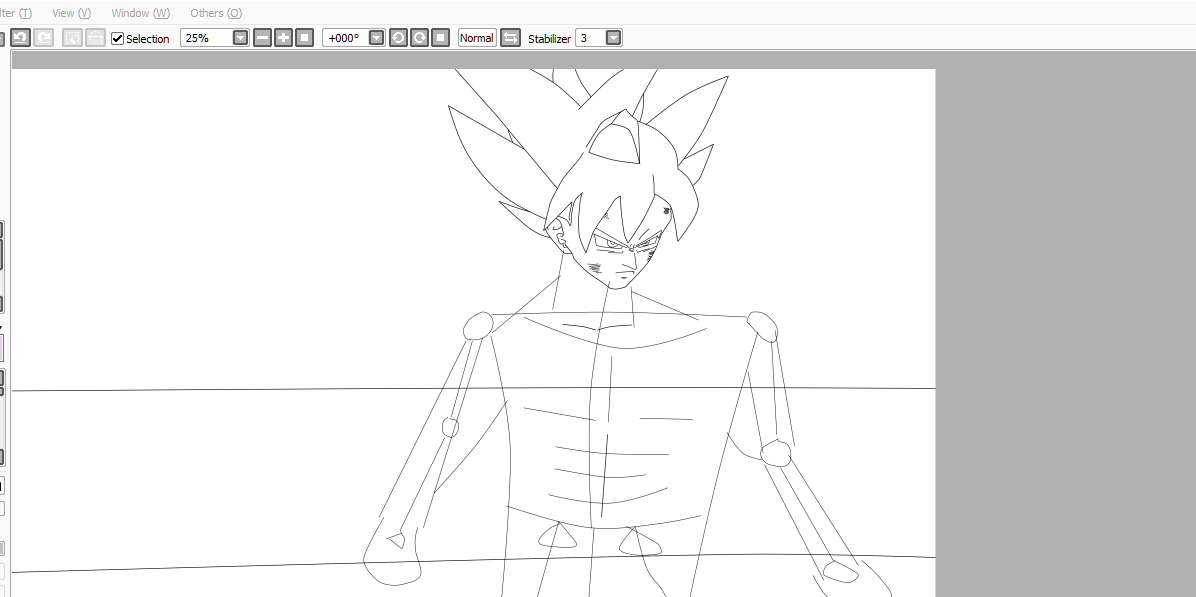Open the 25% zoom dropdown
The height and width of the screenshot is (597, 1196).
pyautogui.click(x=240, y=37)
